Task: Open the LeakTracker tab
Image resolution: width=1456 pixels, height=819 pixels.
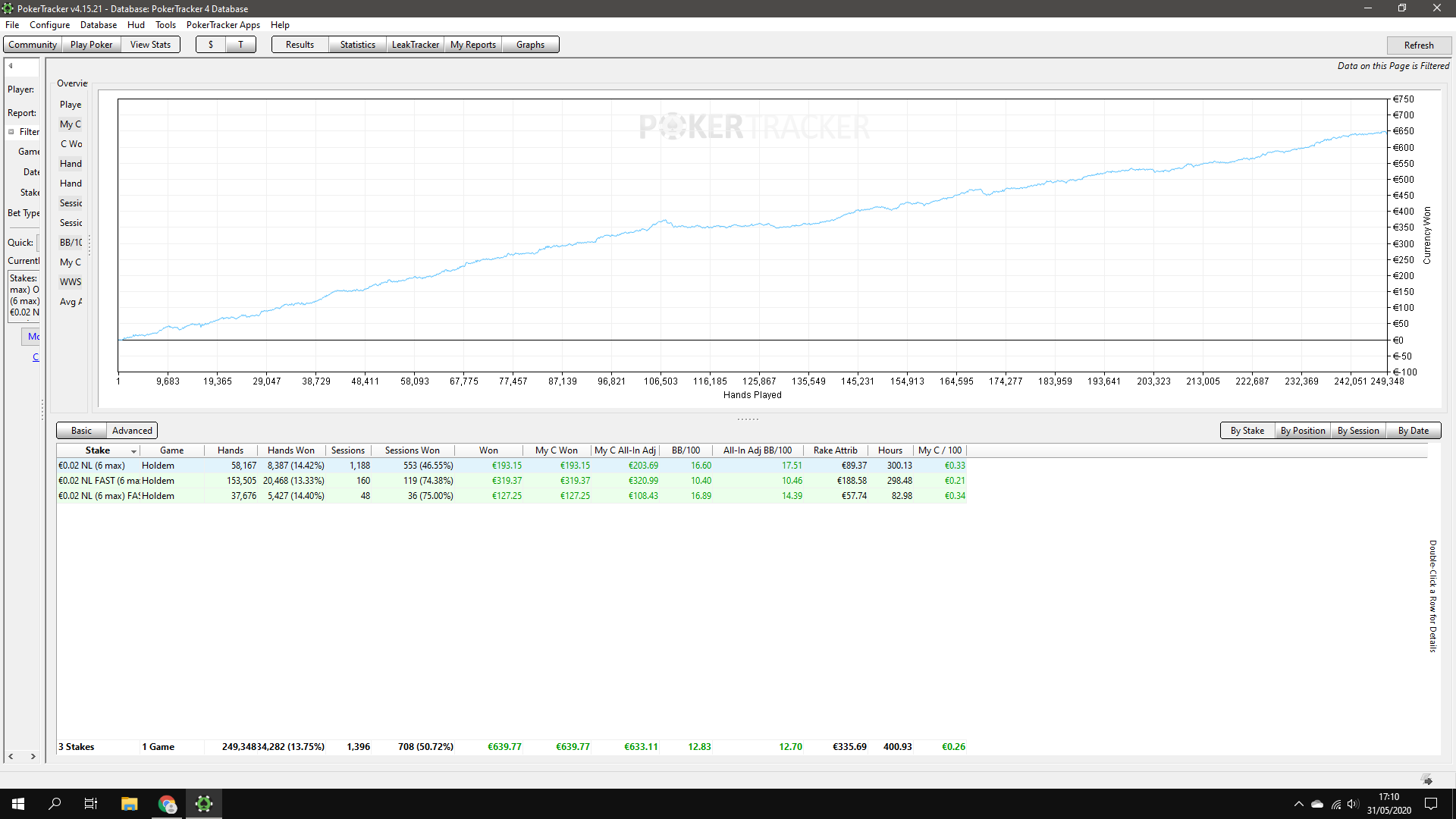Action: point(415,45)
